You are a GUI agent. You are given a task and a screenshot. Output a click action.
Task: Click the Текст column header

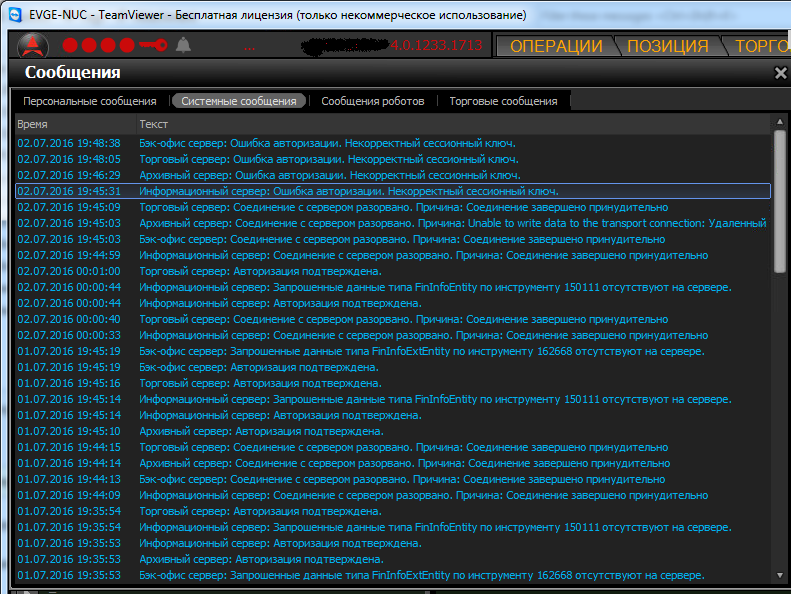(x=154, y=123)
